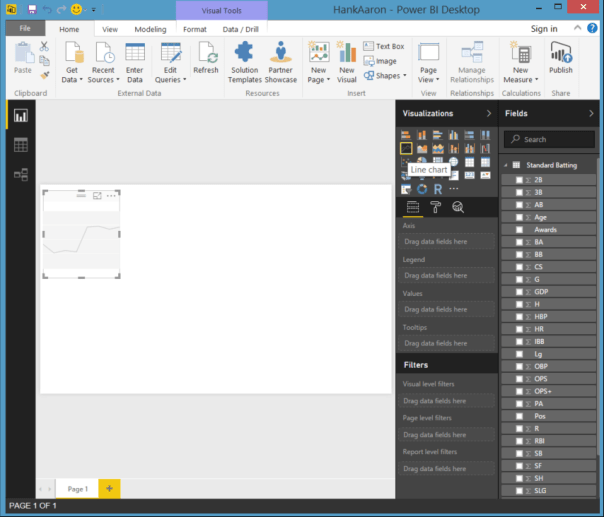Add a new page with plus button
Screen dimensions: 604x517
109,488
